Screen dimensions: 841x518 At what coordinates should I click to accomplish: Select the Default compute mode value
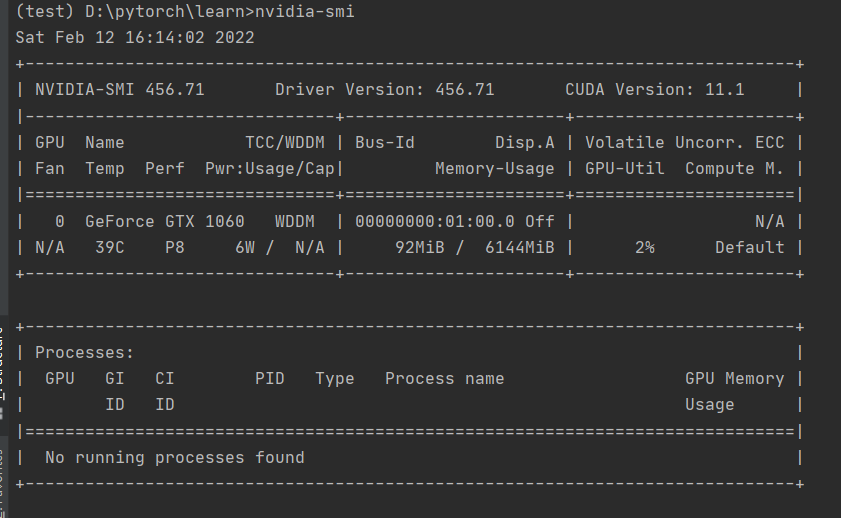pos(749,248)
